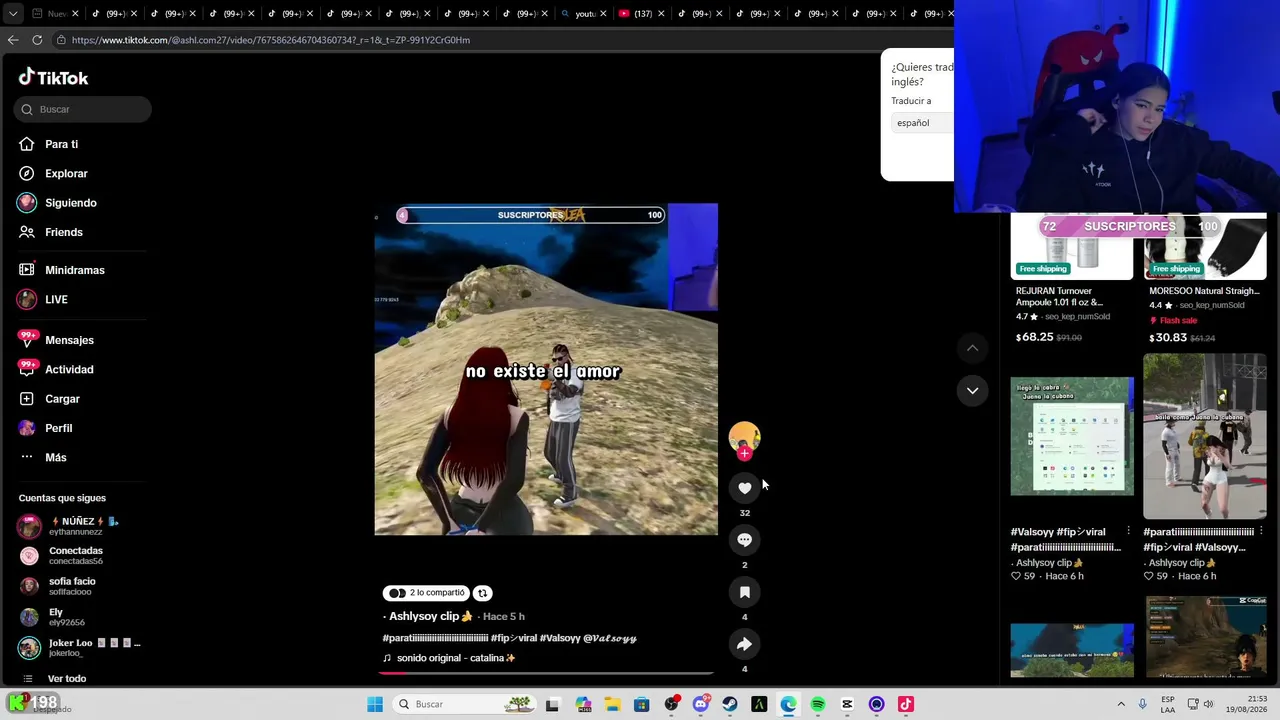Screen dimensions: 1280x720
Task: Click the tiktok.com address bar
Action: click(270, 40)
